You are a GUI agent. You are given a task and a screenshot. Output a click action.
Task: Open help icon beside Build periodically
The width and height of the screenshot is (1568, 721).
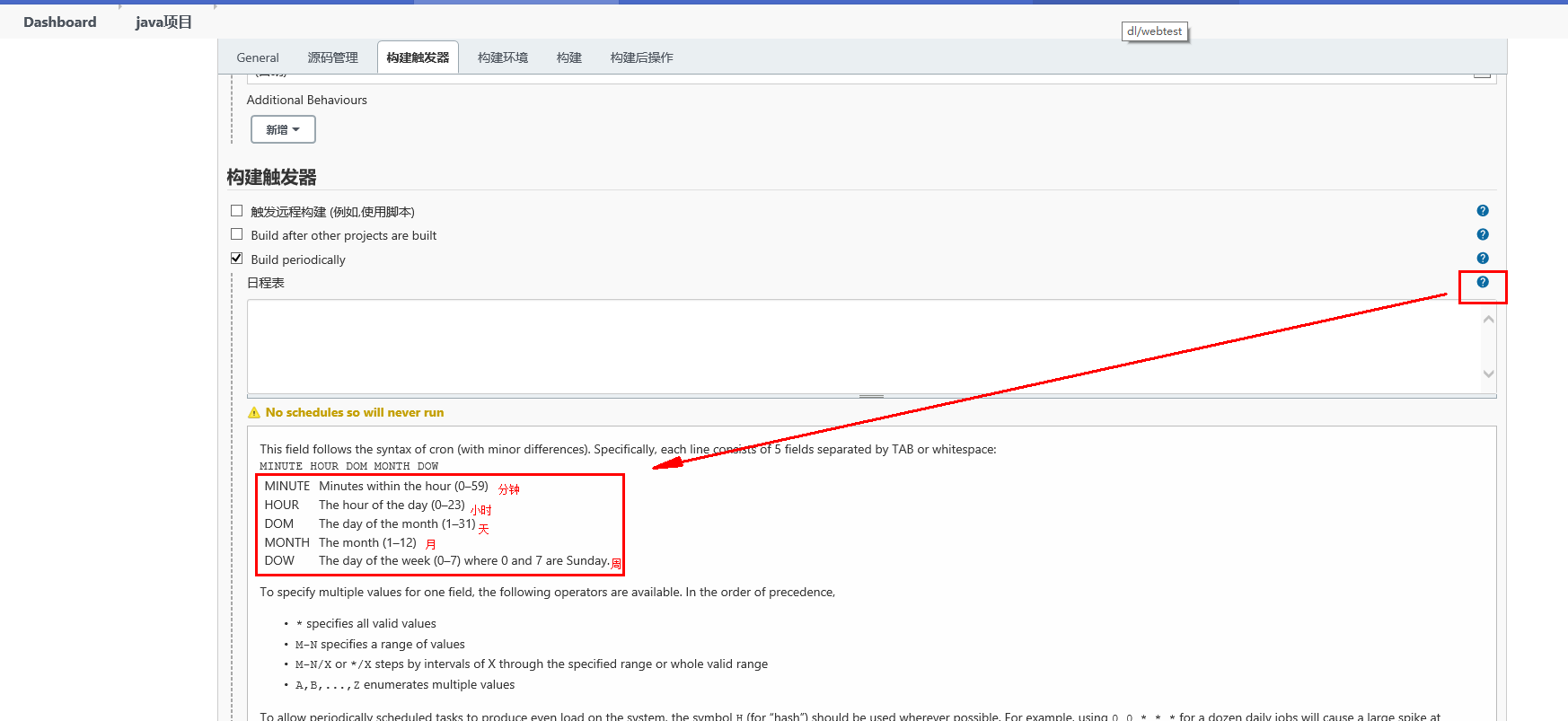1483,259
